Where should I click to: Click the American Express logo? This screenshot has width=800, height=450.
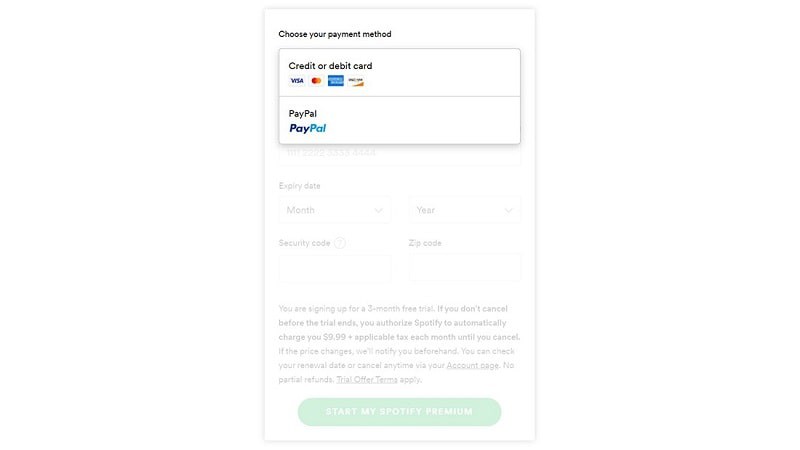[336, 81]
